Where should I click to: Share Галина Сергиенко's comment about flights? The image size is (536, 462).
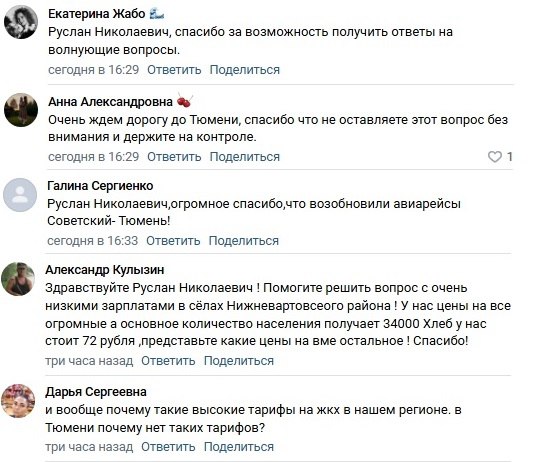click(x=244, y=241)
